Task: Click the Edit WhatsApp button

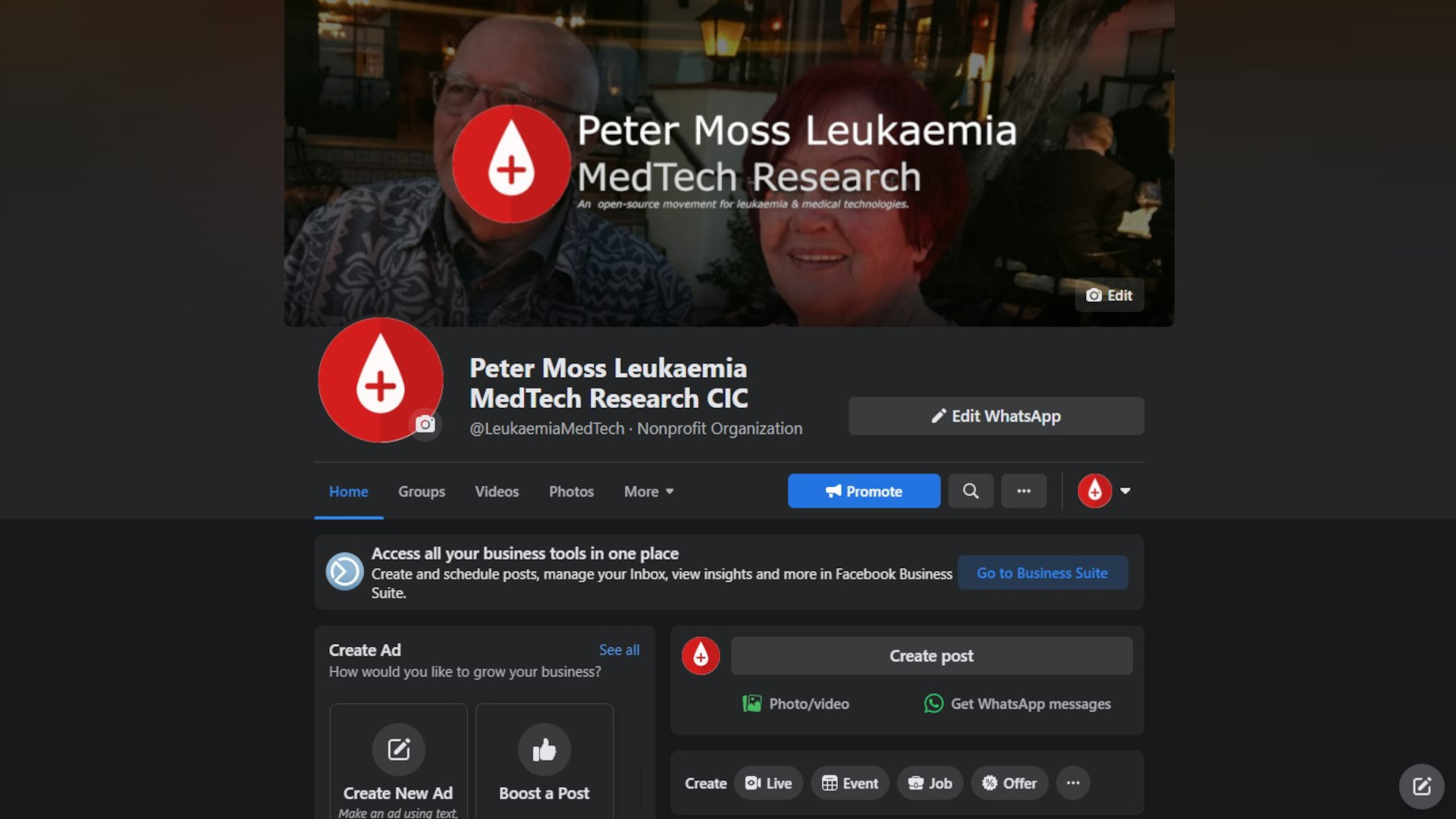Action: click(996, 416)
